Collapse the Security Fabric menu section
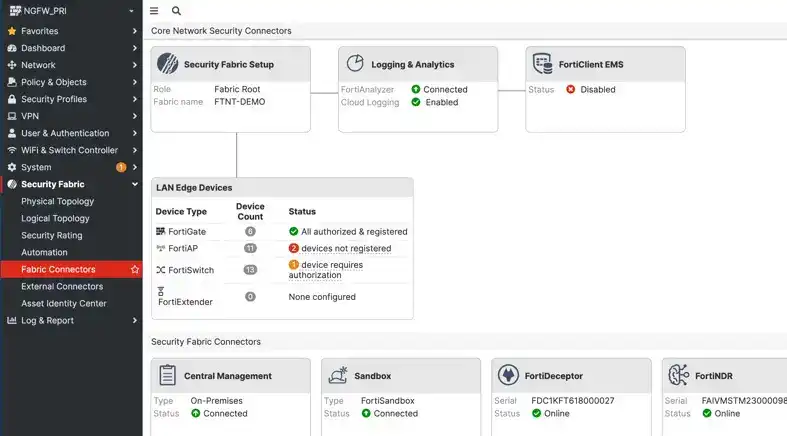Image resolution: width=787 pixels, height=436 pixels. (x=135, y=185)
